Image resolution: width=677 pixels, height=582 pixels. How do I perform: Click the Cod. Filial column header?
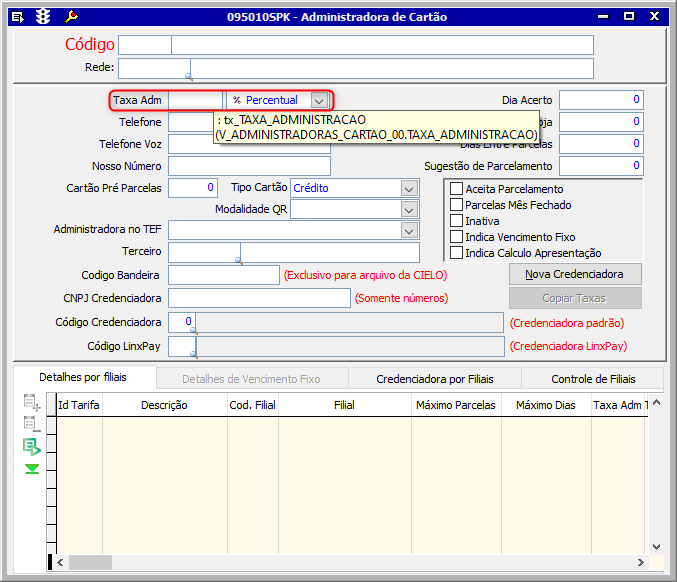click(253, 405)
